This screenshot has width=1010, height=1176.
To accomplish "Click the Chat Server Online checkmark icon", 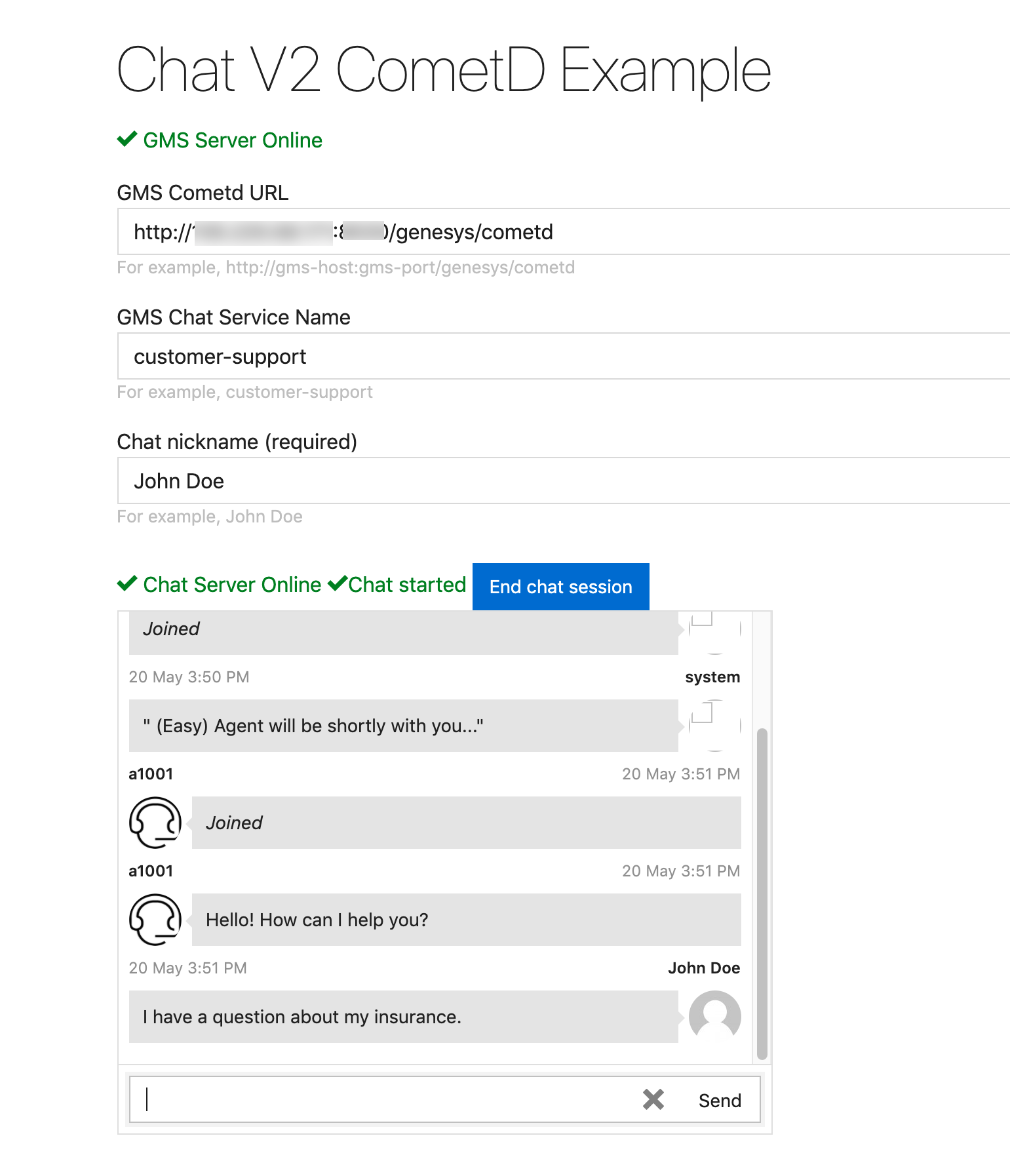I will 127,583.
